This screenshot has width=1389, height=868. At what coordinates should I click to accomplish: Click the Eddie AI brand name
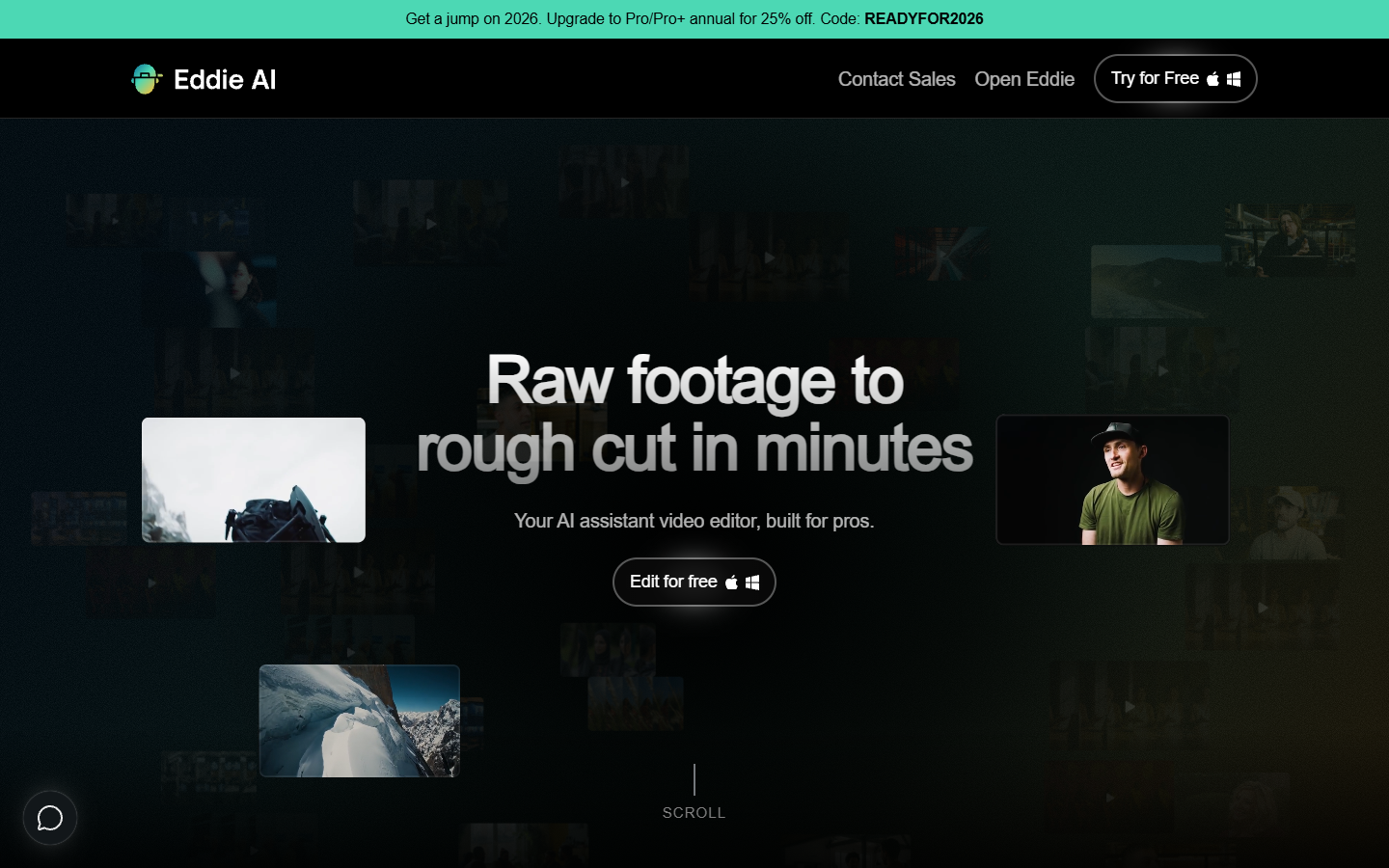225,79
